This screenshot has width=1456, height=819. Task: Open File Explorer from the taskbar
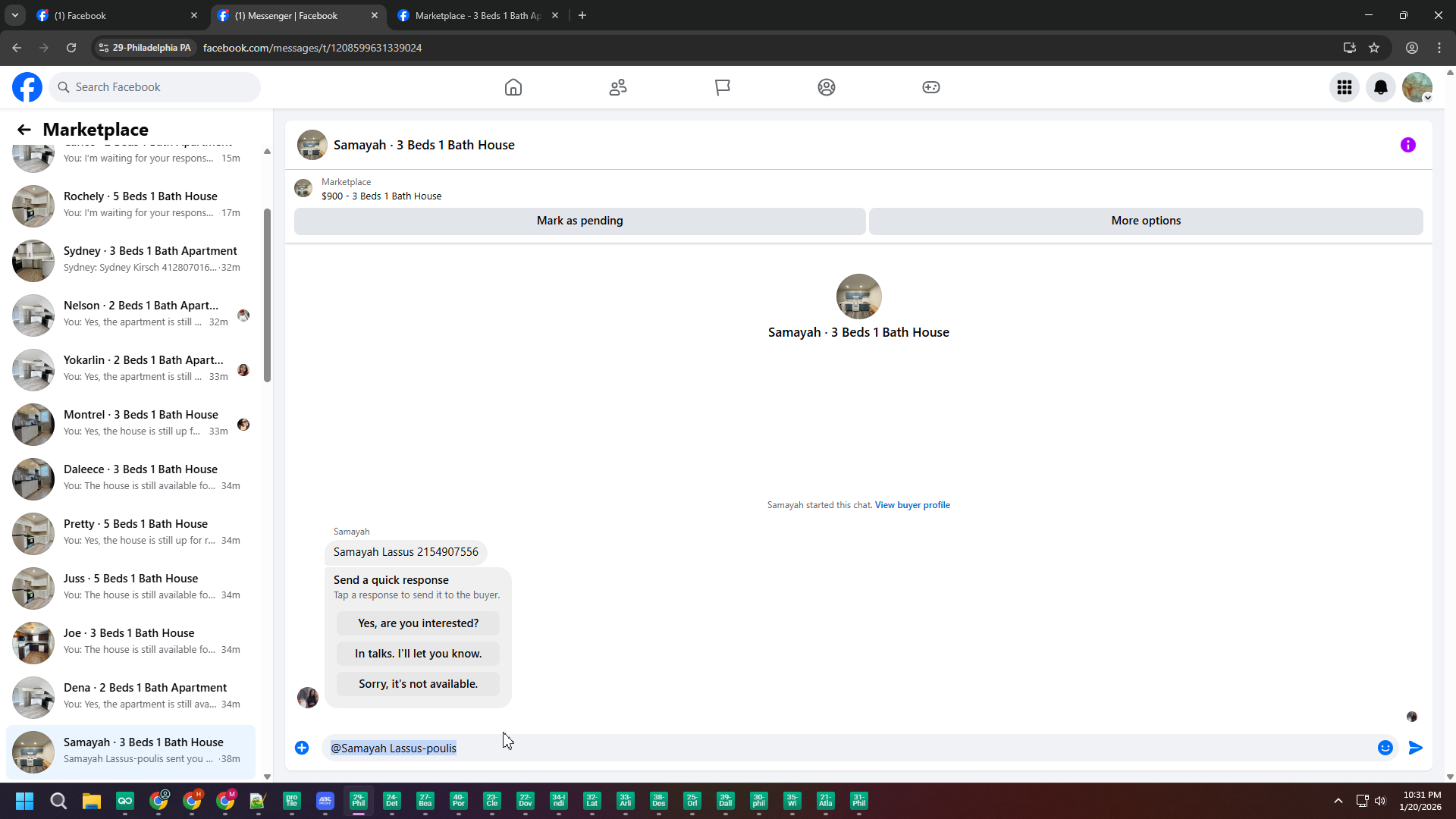pos(92,801)
